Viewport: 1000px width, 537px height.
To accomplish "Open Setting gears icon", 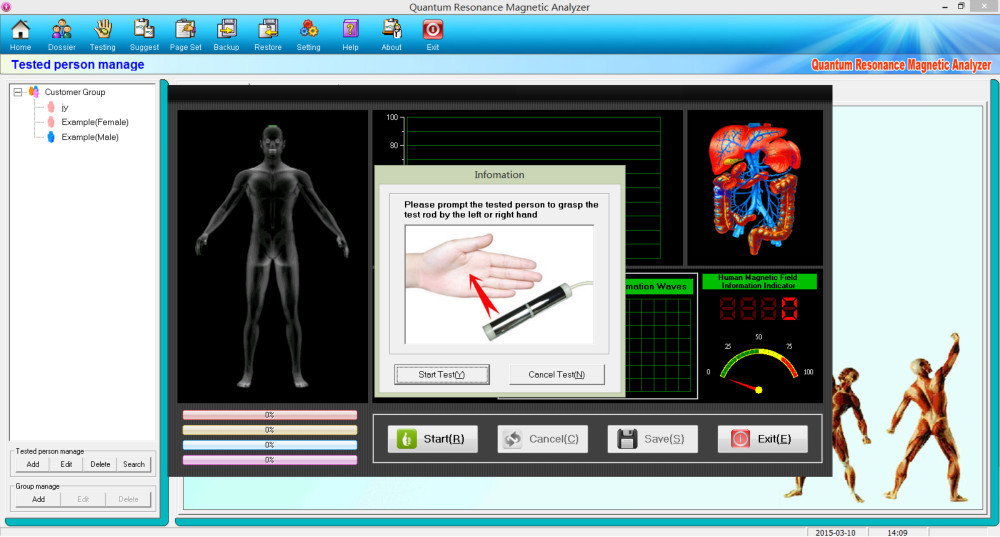I will click(x=309, y=31).
